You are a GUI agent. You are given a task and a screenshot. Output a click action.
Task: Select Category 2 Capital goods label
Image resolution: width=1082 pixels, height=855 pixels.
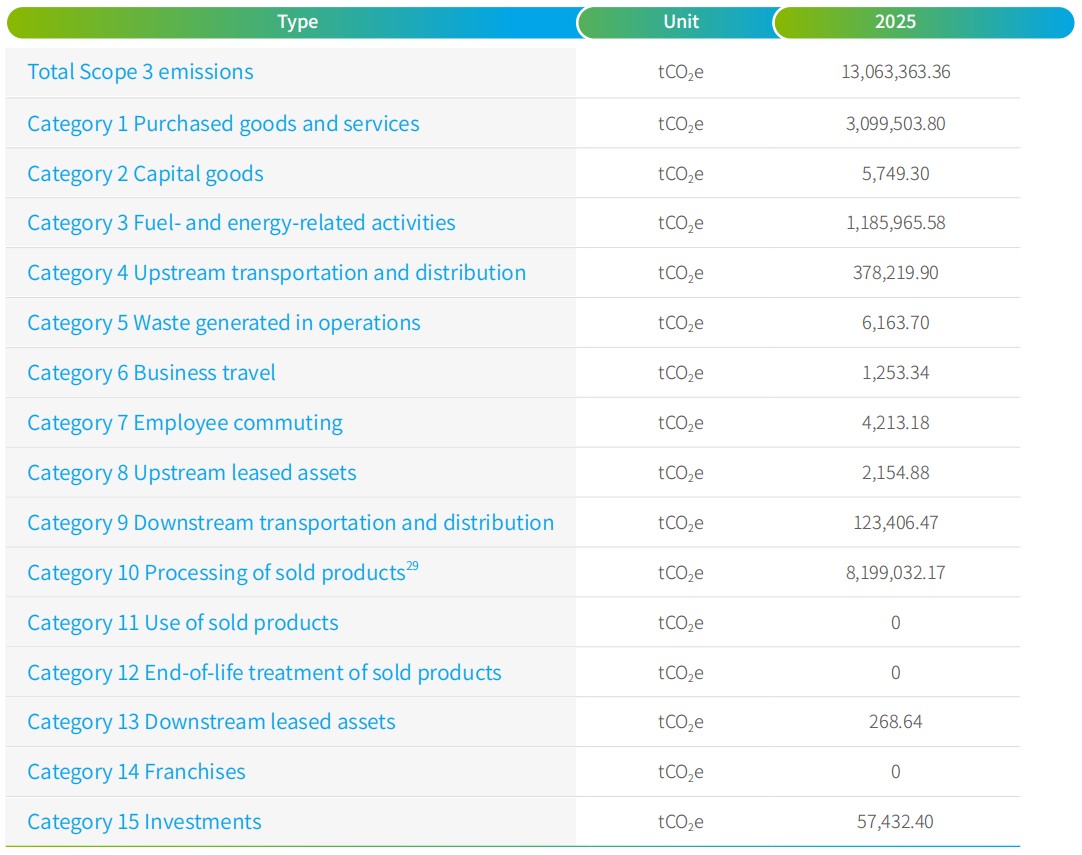pyautogui.click(x=145, y=175)
